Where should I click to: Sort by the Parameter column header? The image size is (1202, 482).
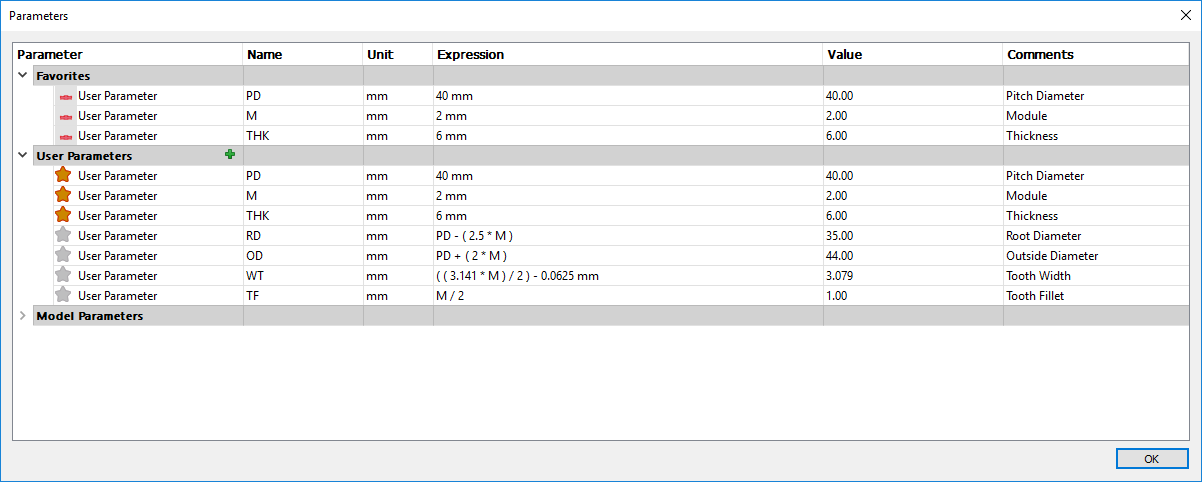pyautogui.click(x=128, y=54)
